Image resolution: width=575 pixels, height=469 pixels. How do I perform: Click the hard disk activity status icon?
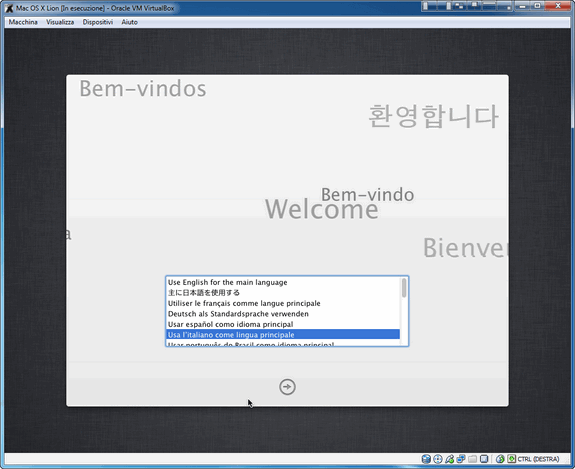(x=426, y=459)
